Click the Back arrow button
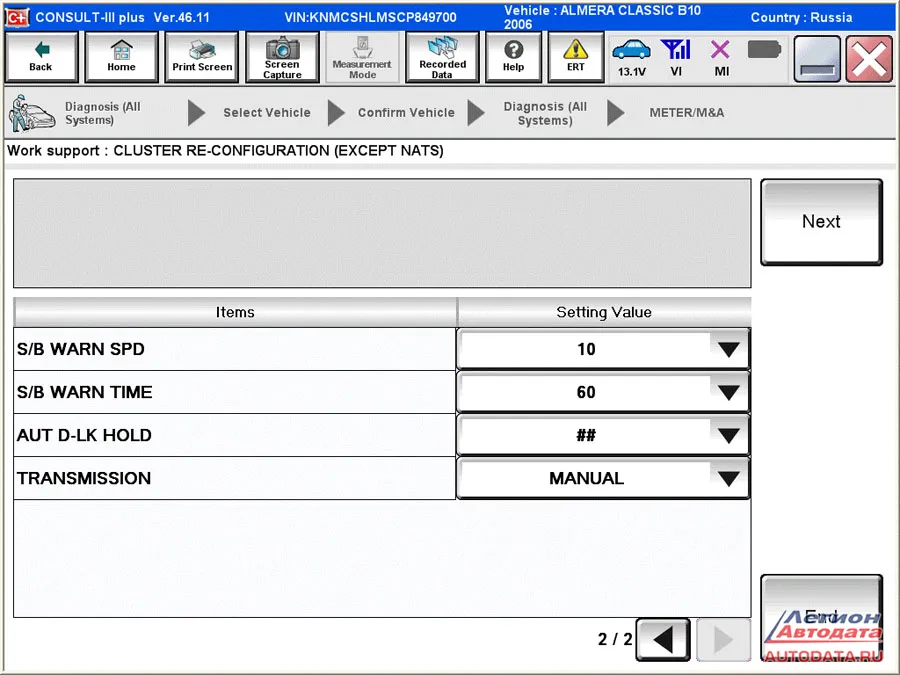Screen dimensions: 900x675 pyautogui.click(x=41, y=57)
